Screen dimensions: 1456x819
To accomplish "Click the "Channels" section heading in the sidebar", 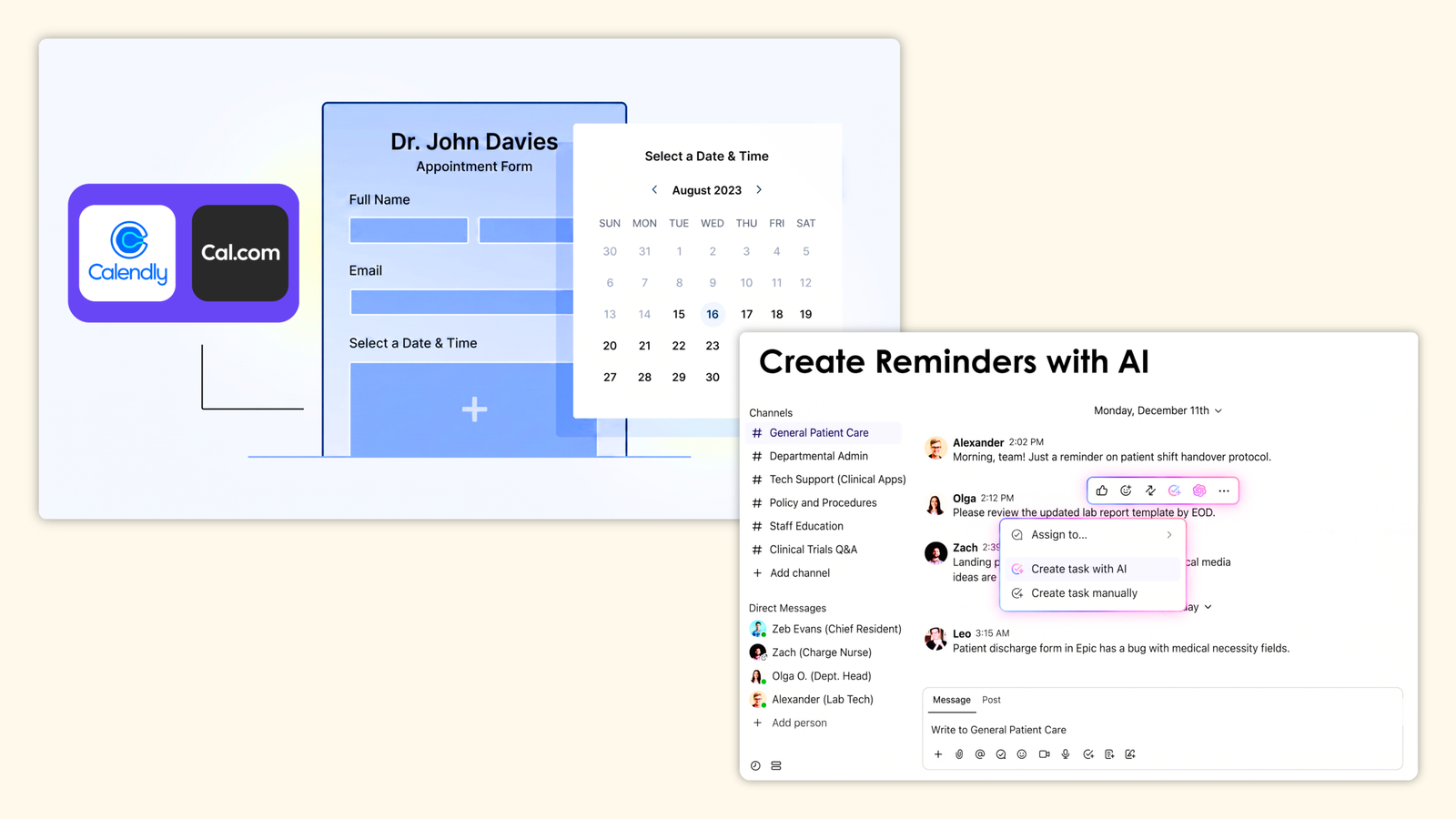I will pos(771,413).
